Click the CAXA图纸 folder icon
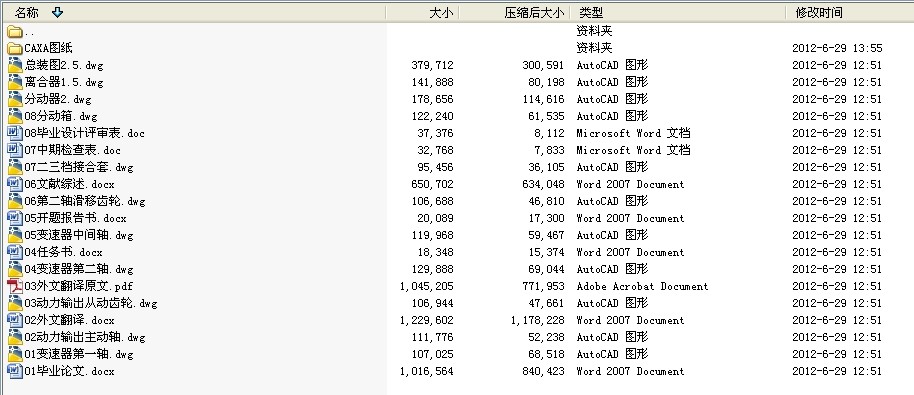914x395 pixels. click(x=15, y=48)
